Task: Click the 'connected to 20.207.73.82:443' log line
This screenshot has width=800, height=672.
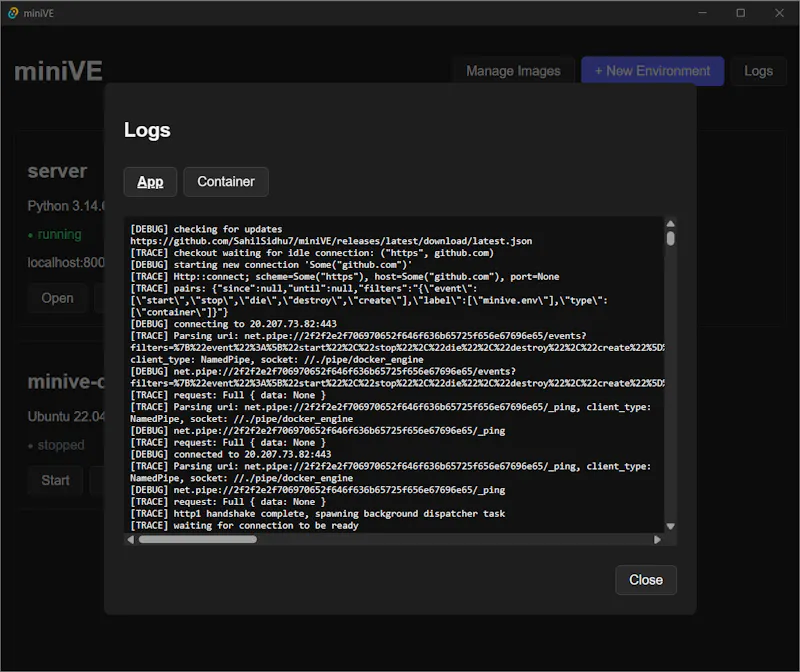Action: 231,454
